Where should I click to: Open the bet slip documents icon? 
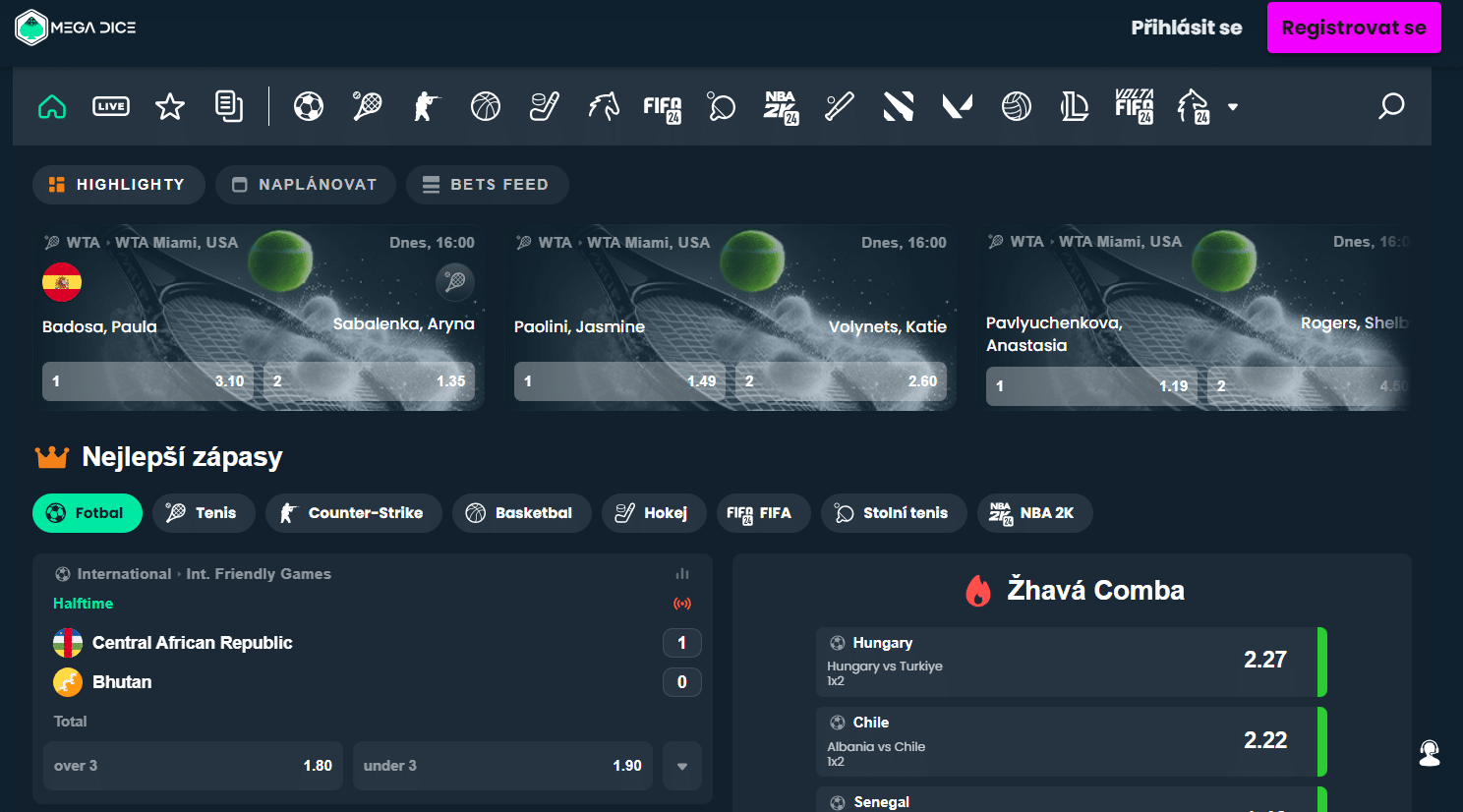(229, 106)
